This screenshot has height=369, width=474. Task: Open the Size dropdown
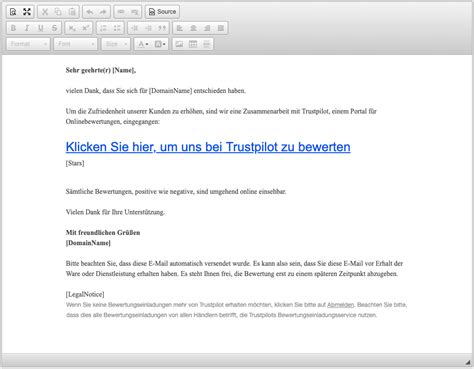coord(116,44)
